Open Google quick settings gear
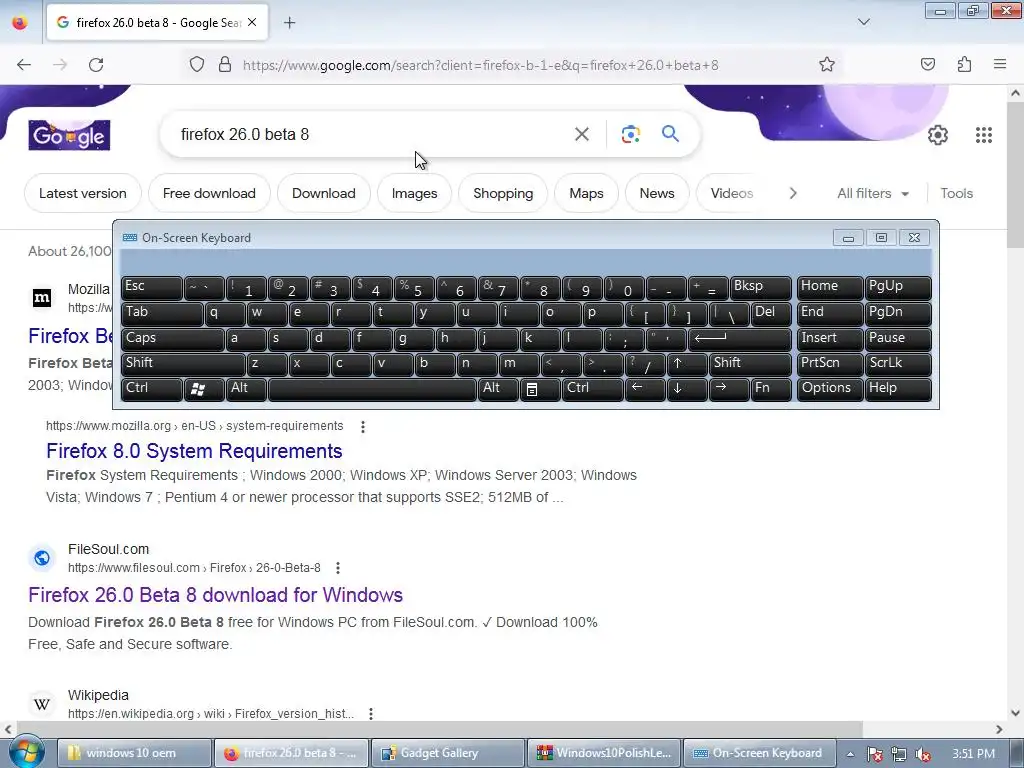Viewport: 1024px width, 768px height. tap(937, 135)
